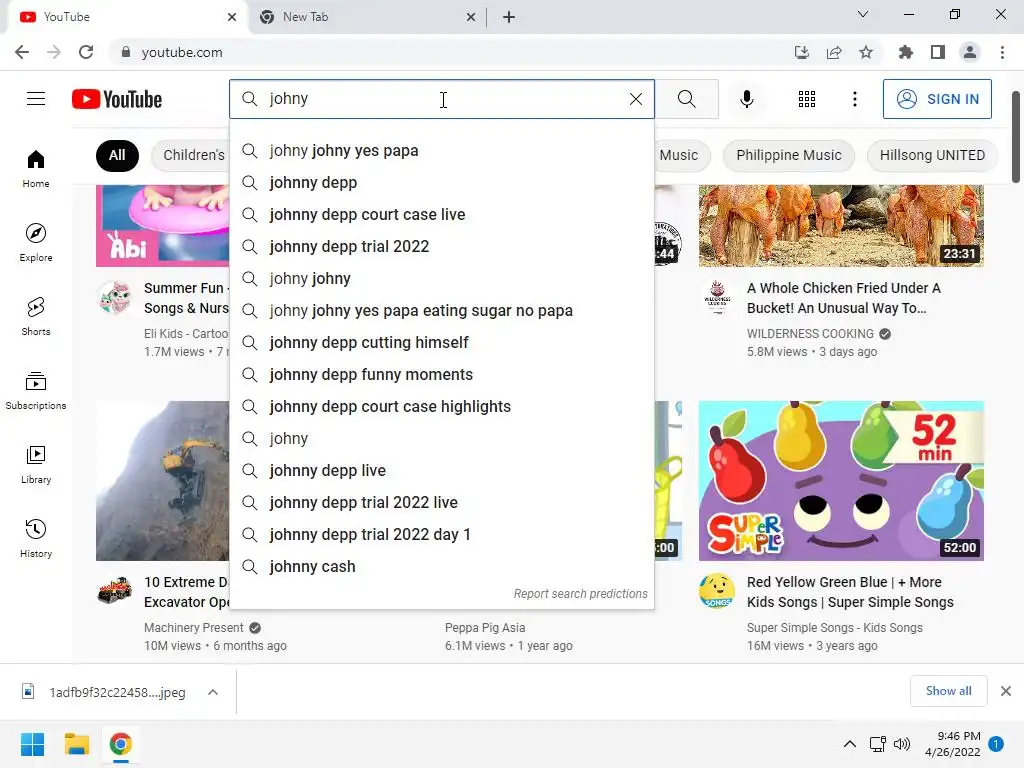Show hidden system tray icons

(850, 744)
